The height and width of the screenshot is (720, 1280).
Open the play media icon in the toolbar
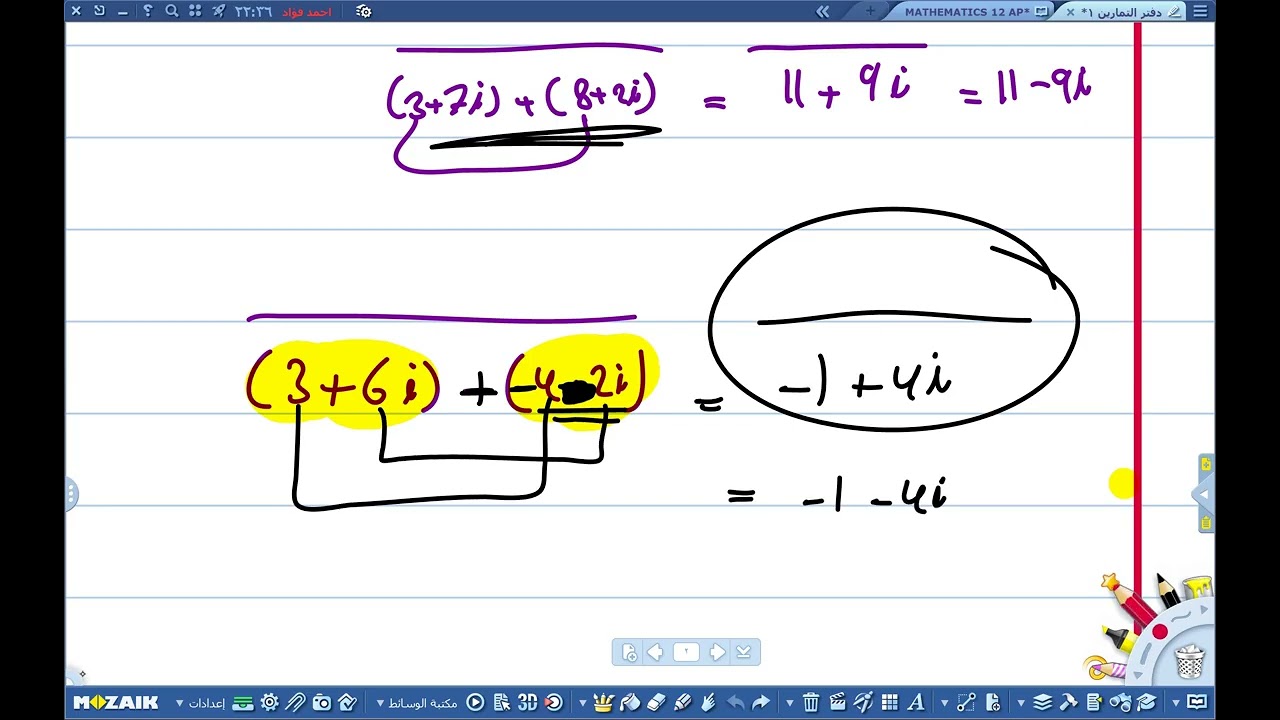[476, 703]
